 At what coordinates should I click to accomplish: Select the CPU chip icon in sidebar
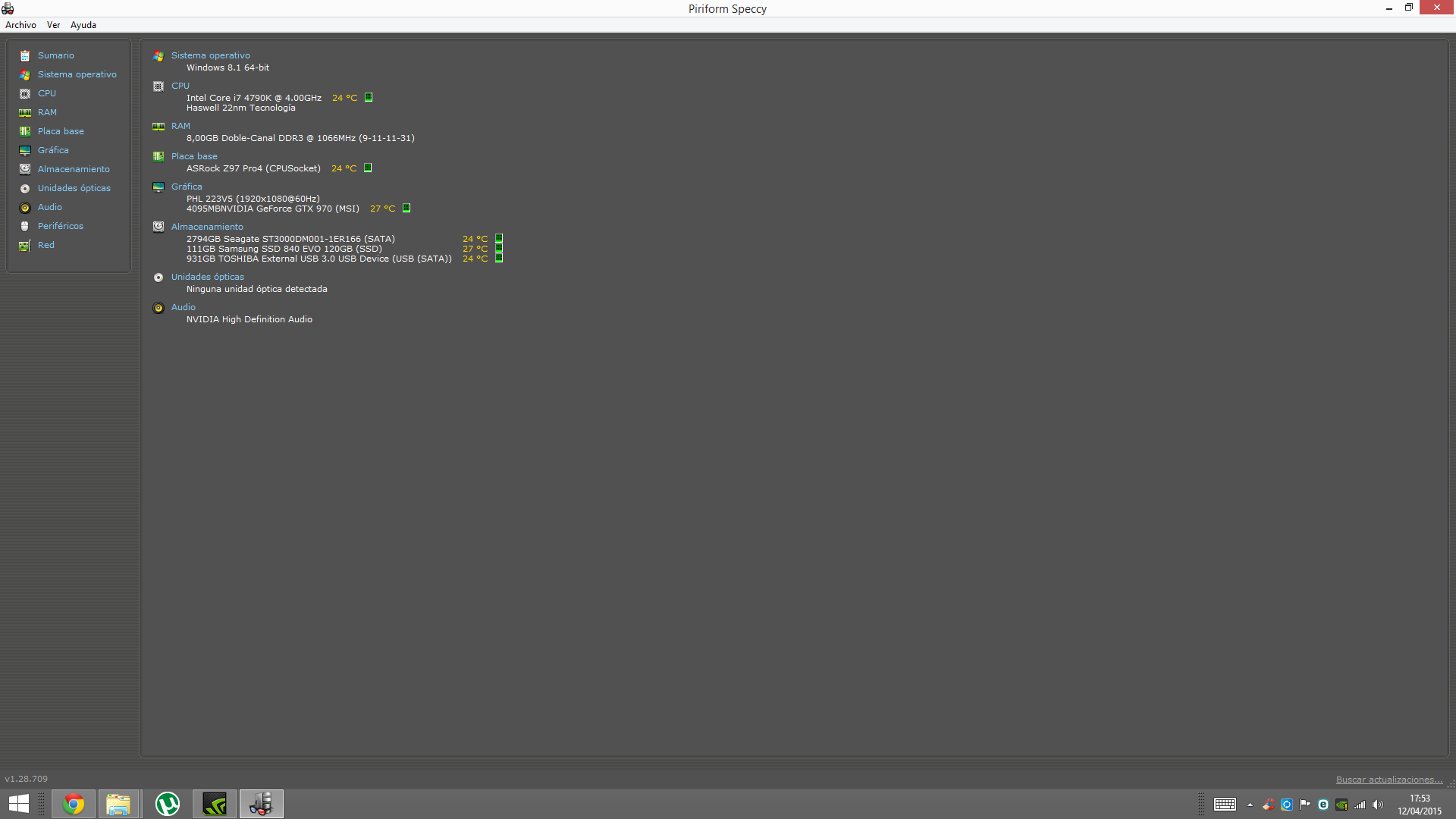click(x=25, y=93)
